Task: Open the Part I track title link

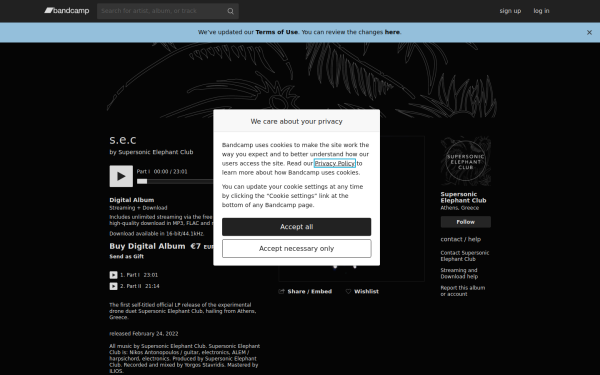Action: 133,275
